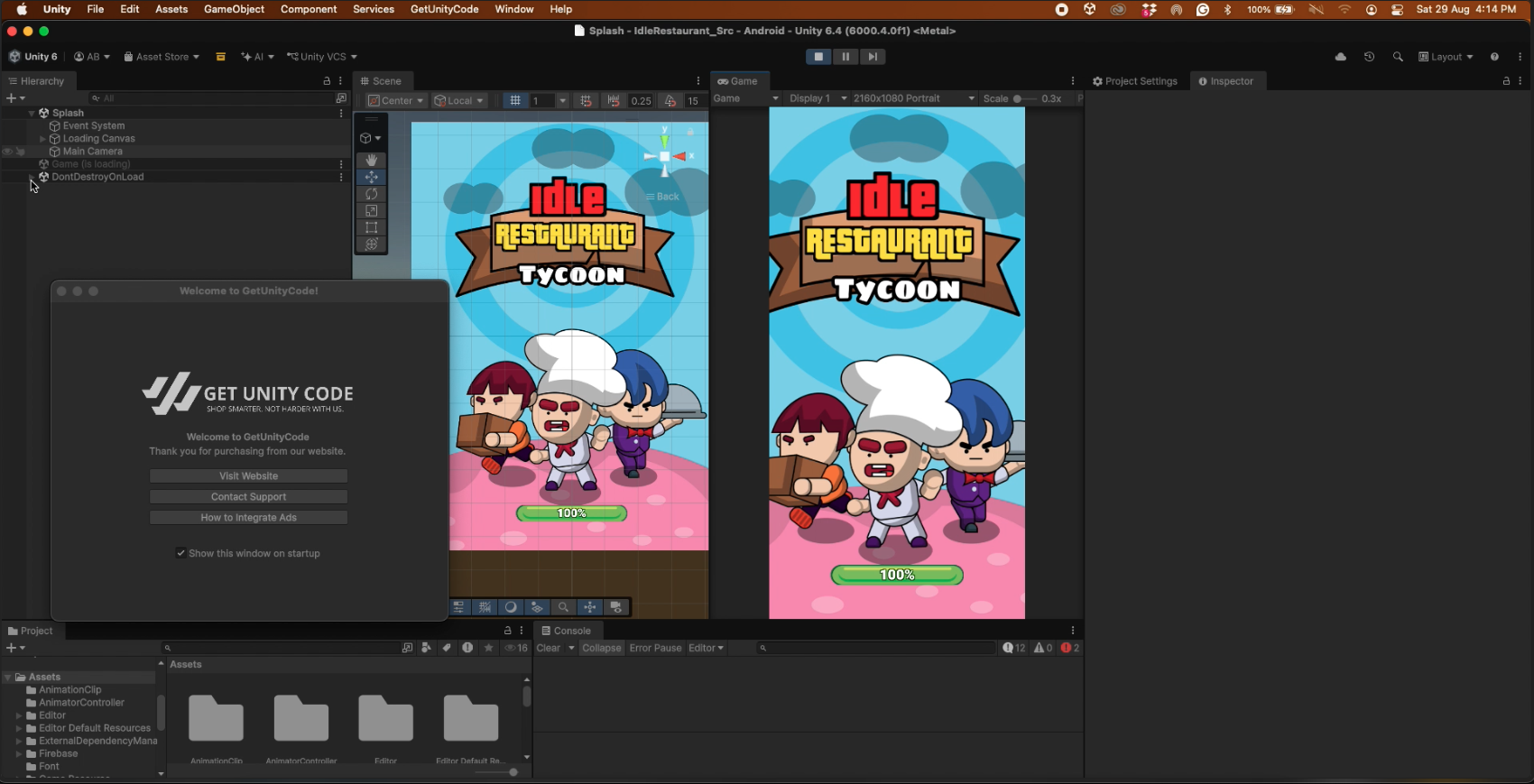
Task: Click the Pause button in toolbar
Action: pyautogui.click(x=846, y=57)
